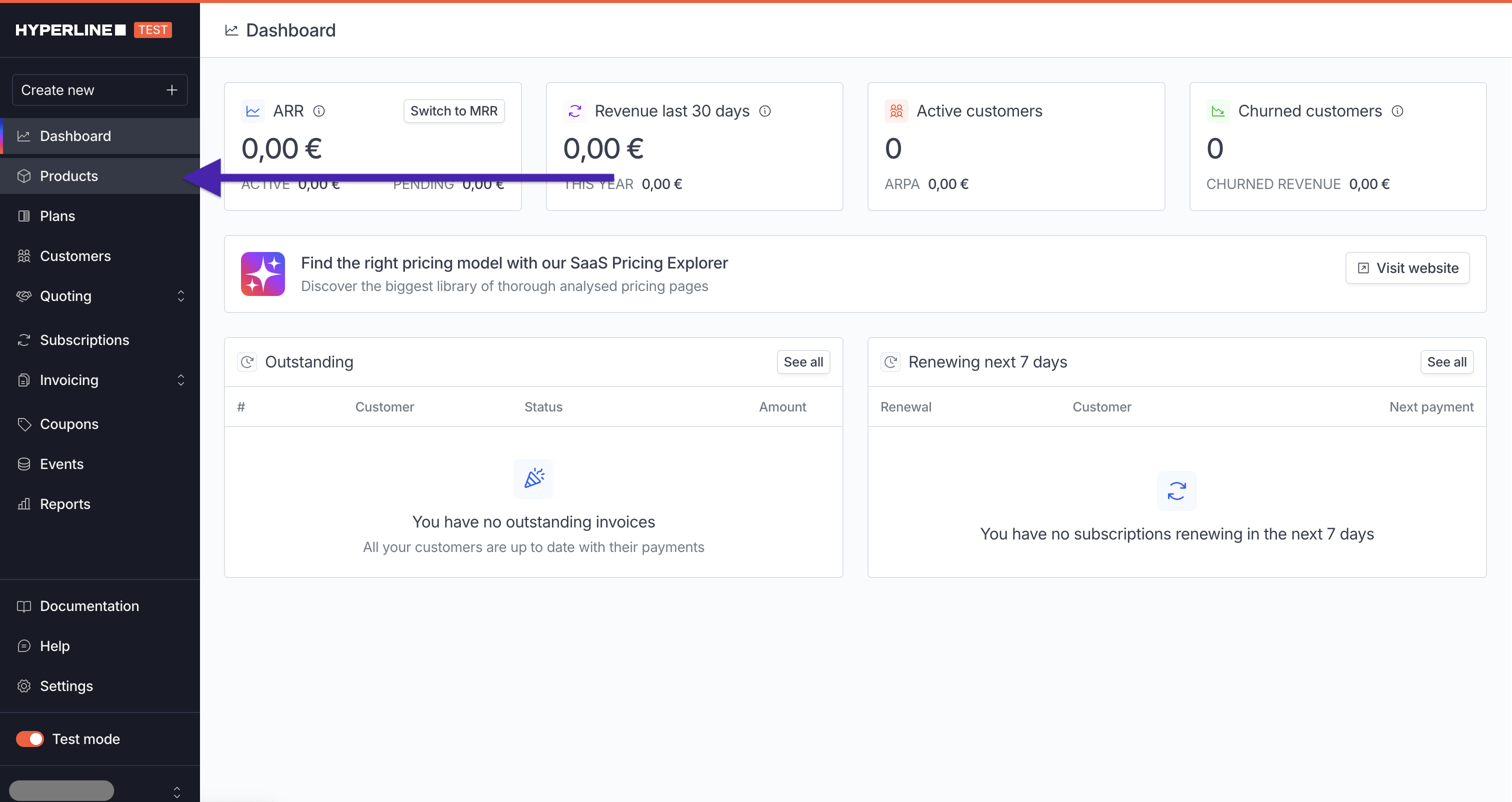
Task: Click See all in Outstanding panel
Action: tap(802, 362)
